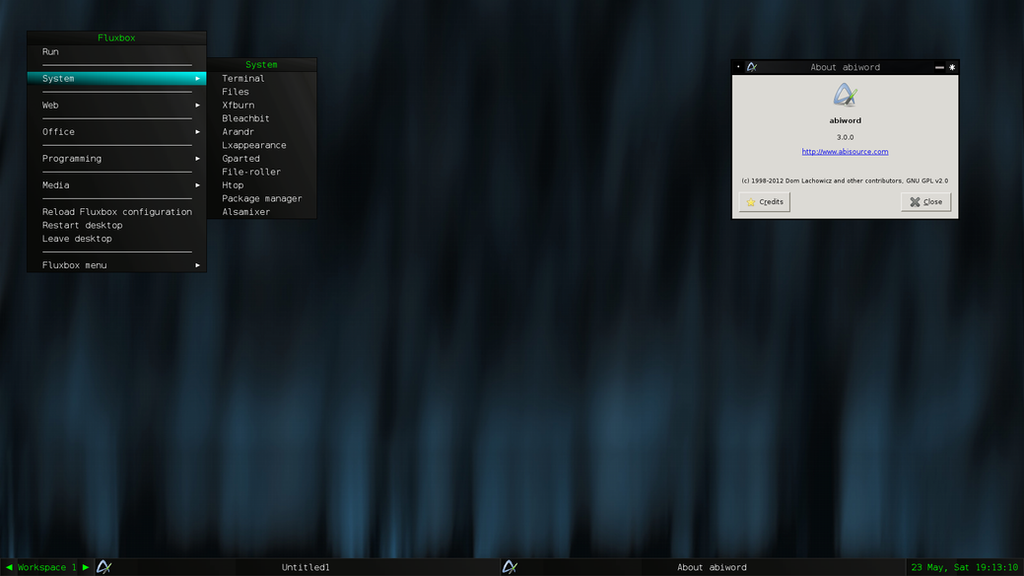
Task: Expand the Media submenu arrow
Action: pos(197,185)
